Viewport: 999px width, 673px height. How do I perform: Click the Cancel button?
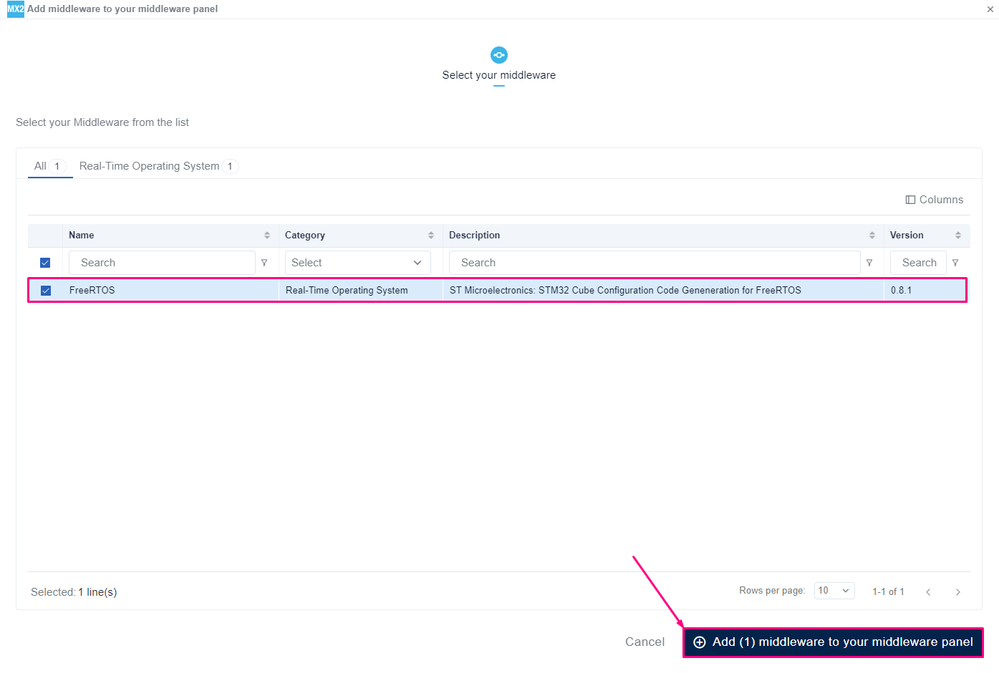pyautogui.click(x=644, y=642)
